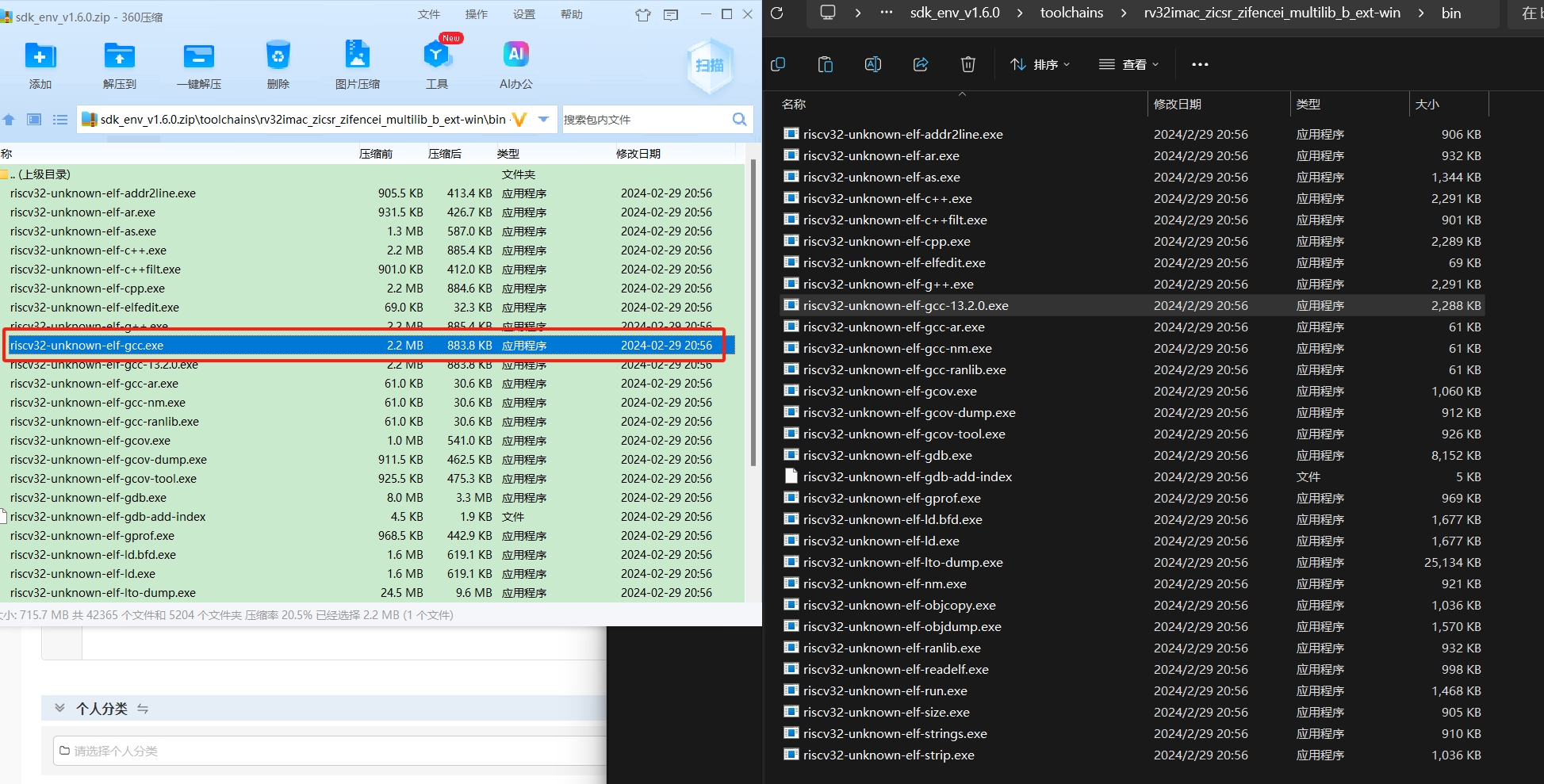
Task: Click the feedback message icon in 360压缩 title bar
Action: click(671, 15)
